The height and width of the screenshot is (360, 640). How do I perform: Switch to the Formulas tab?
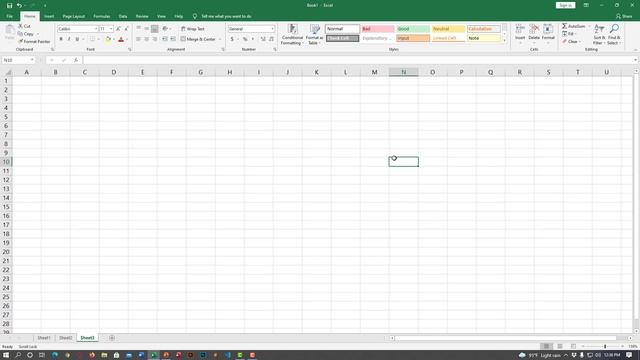pyautogui.click(x=102, y=16)
